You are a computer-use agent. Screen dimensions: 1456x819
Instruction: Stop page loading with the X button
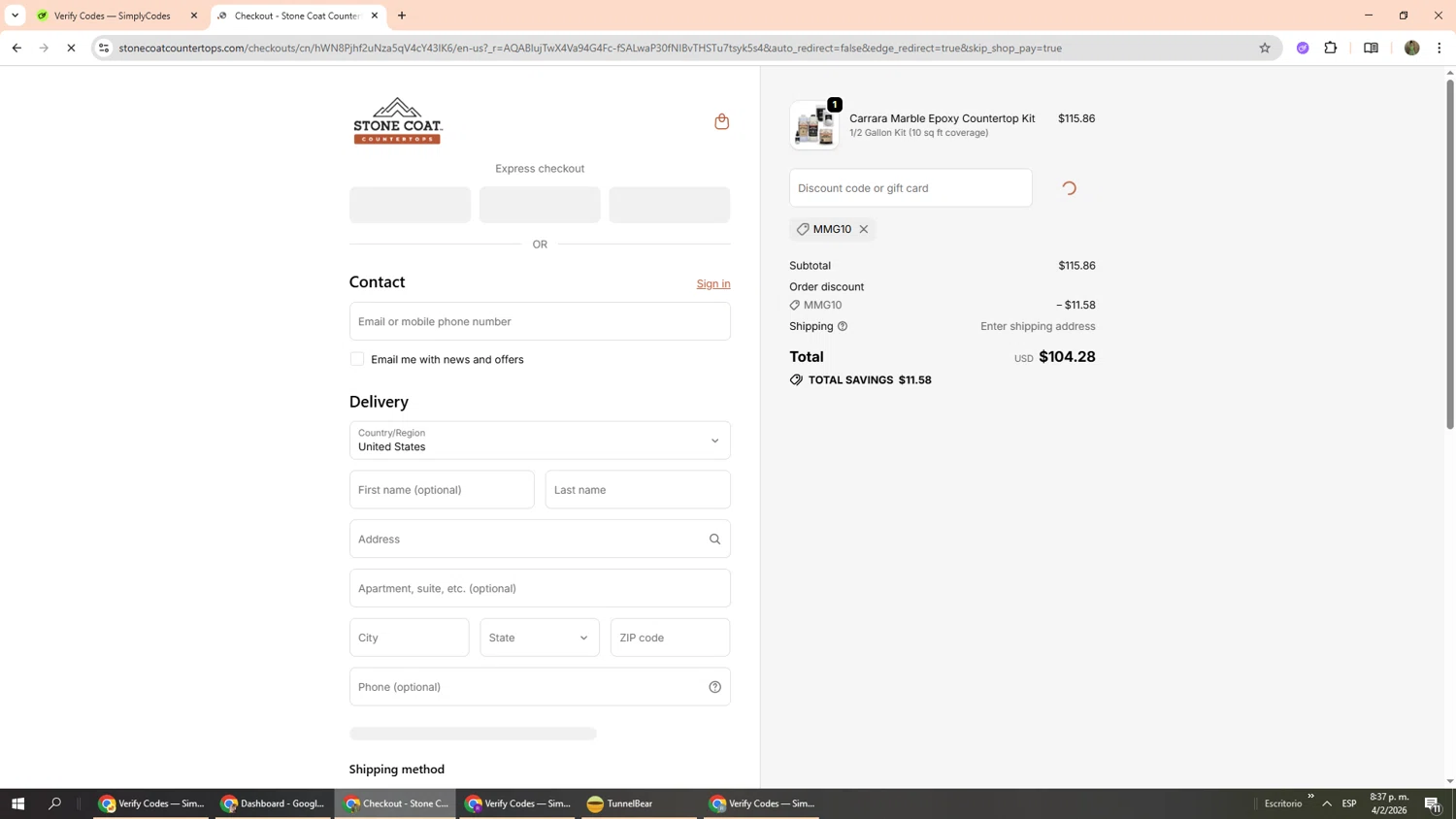coord(71,48)
